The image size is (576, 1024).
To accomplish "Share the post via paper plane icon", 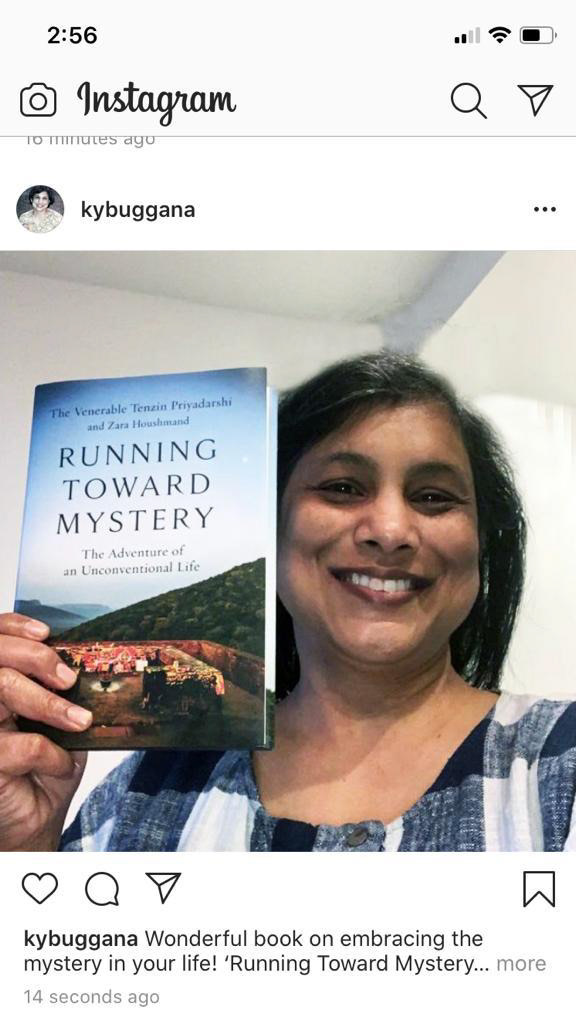I will coord(163,888).
